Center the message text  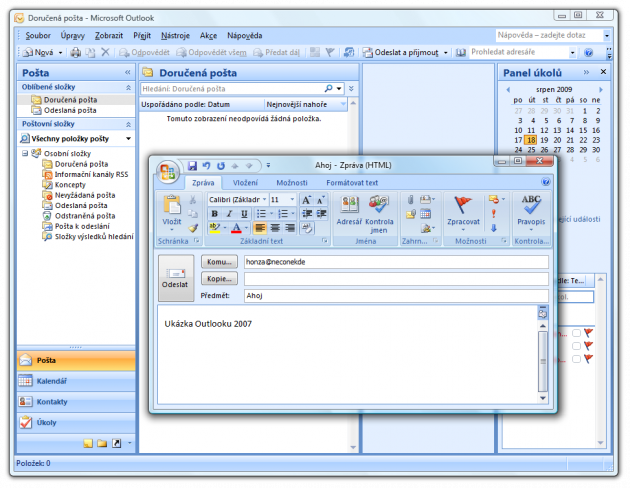(x=275, y=228)
